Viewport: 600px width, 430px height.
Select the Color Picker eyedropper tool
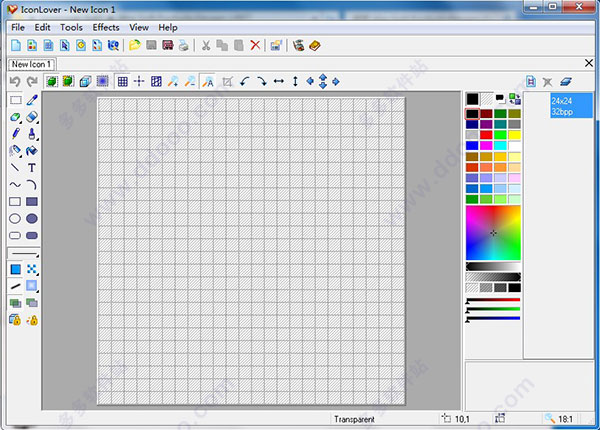point(32,100)
